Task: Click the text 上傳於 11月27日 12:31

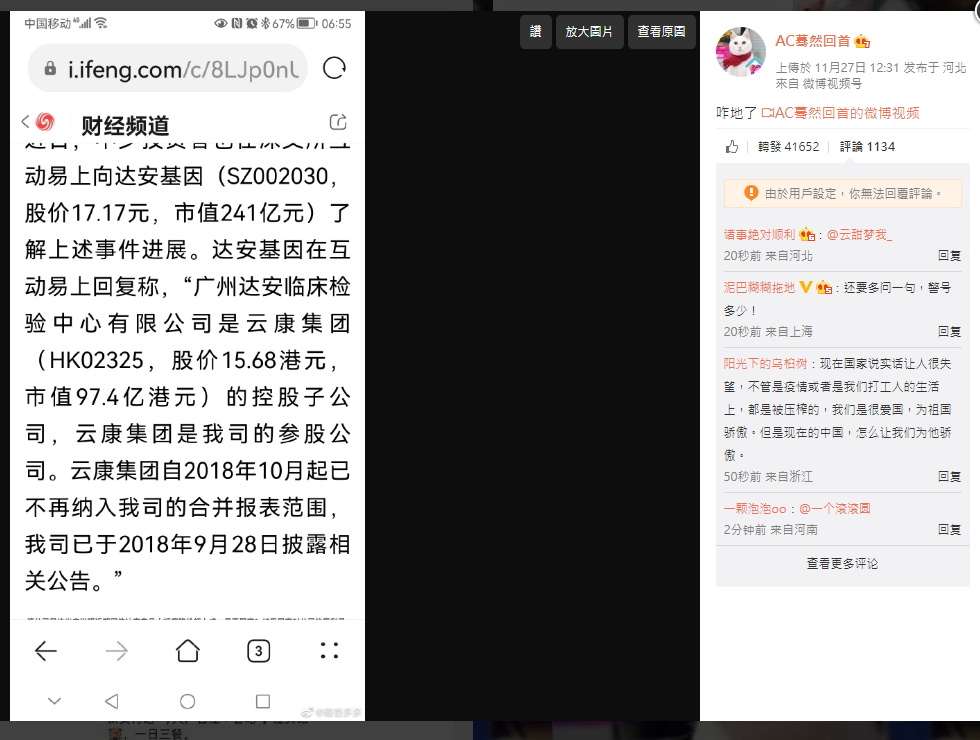Action: [838, 68]
